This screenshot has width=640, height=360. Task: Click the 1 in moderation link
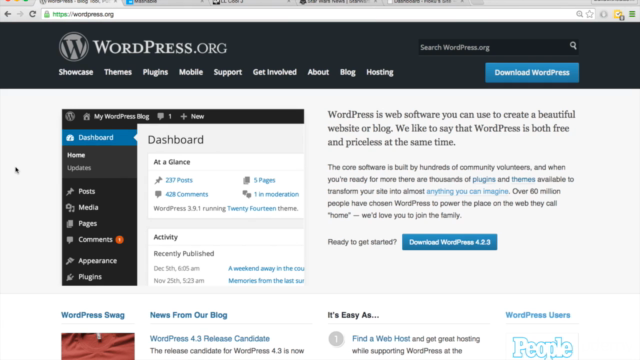coord(276,194)
